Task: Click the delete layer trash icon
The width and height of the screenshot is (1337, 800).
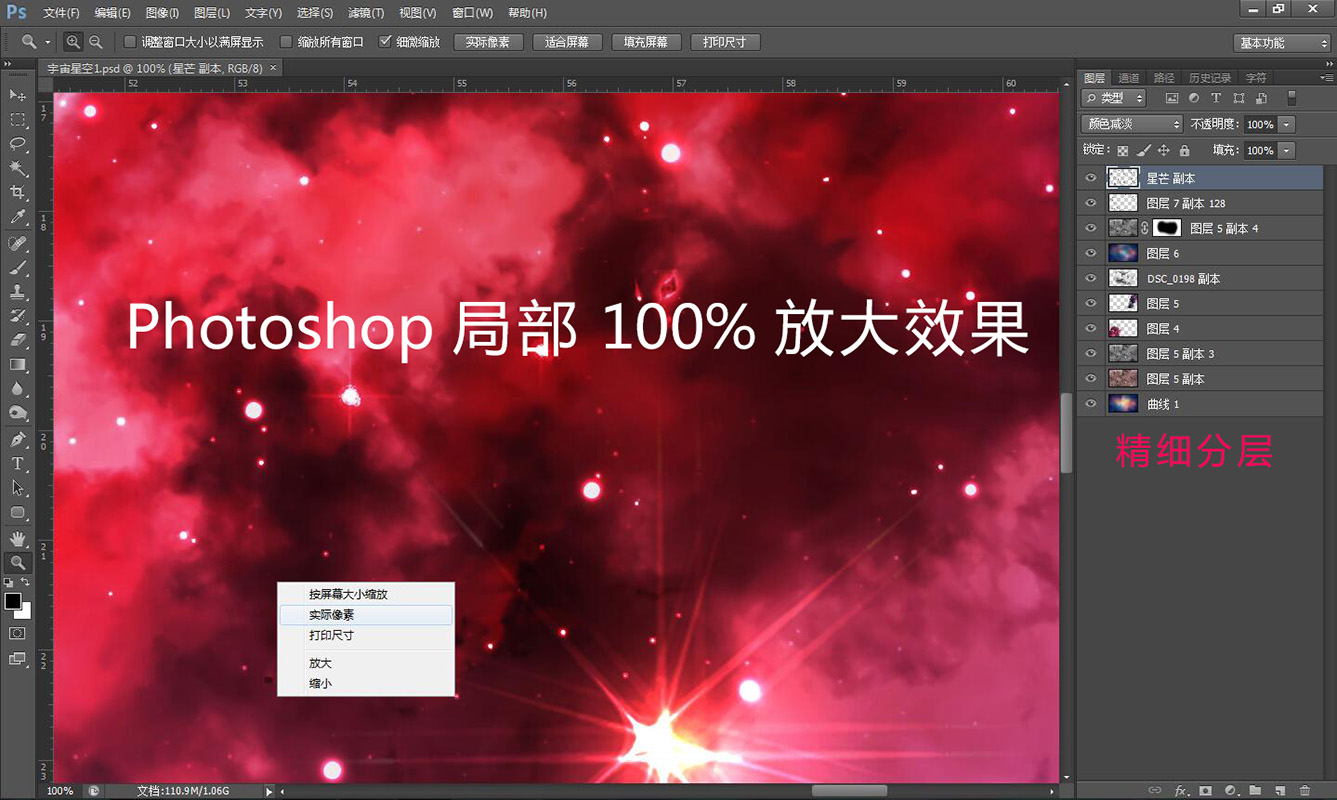Action: pyautogui.click(x=1305, y=791)
